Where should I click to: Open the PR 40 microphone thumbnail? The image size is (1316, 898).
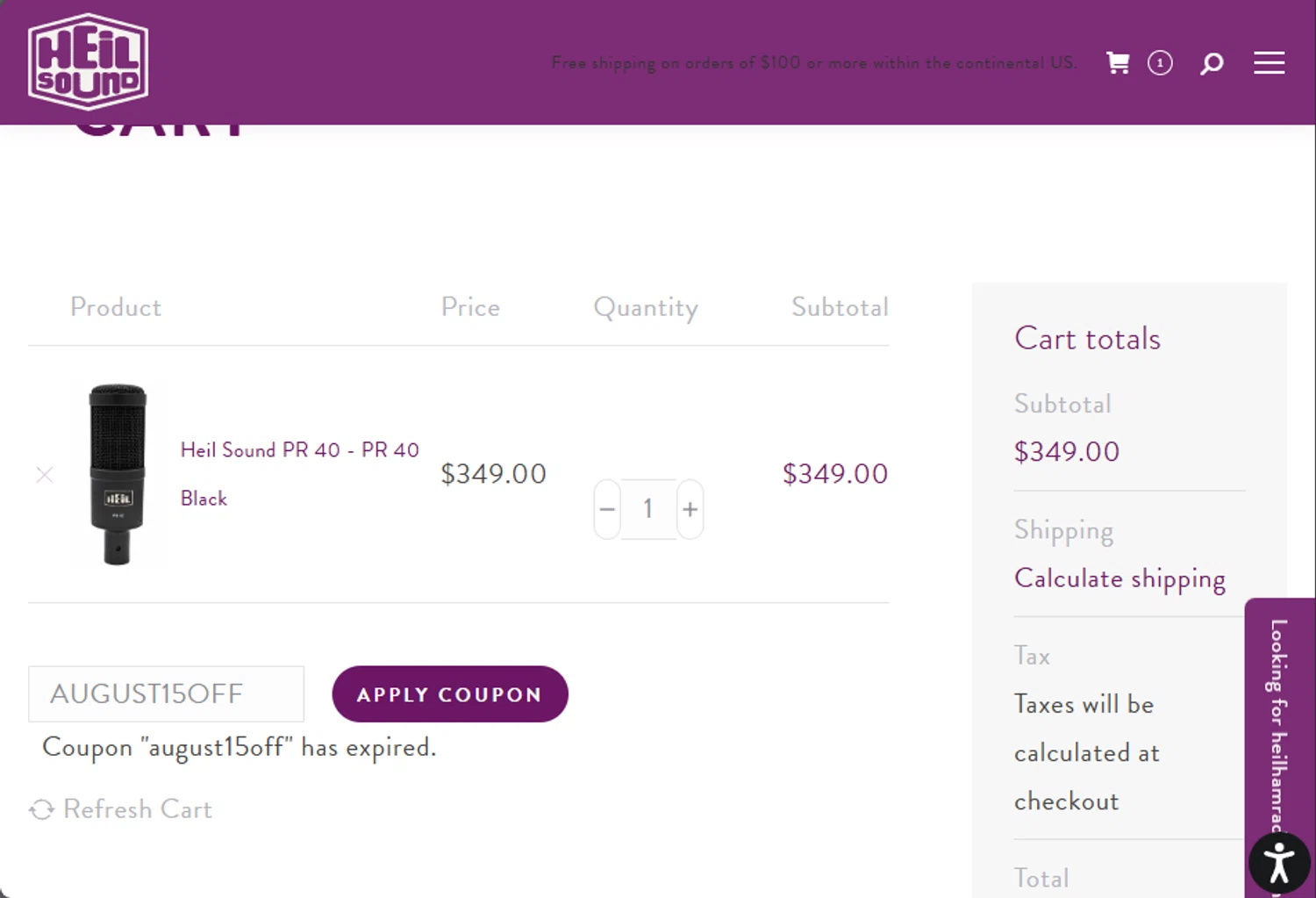coord(118,474)
